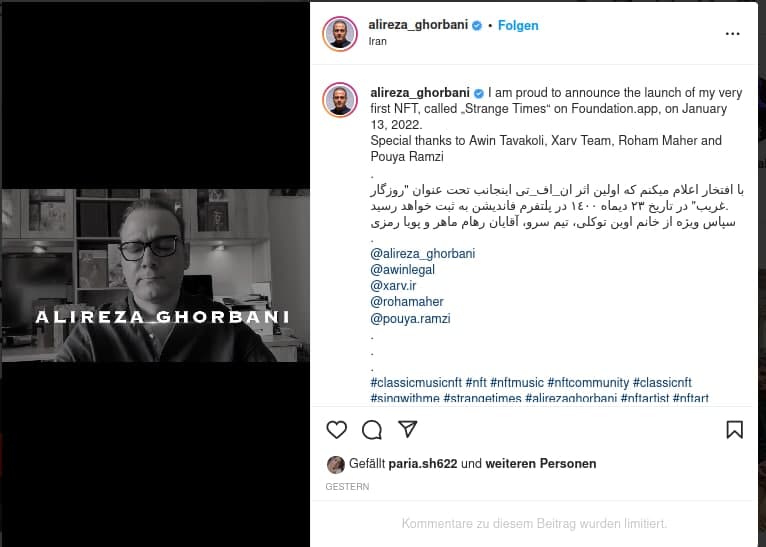
Task: Click header profile picture of alireza_ghorbani
Action: coord(340,34)
